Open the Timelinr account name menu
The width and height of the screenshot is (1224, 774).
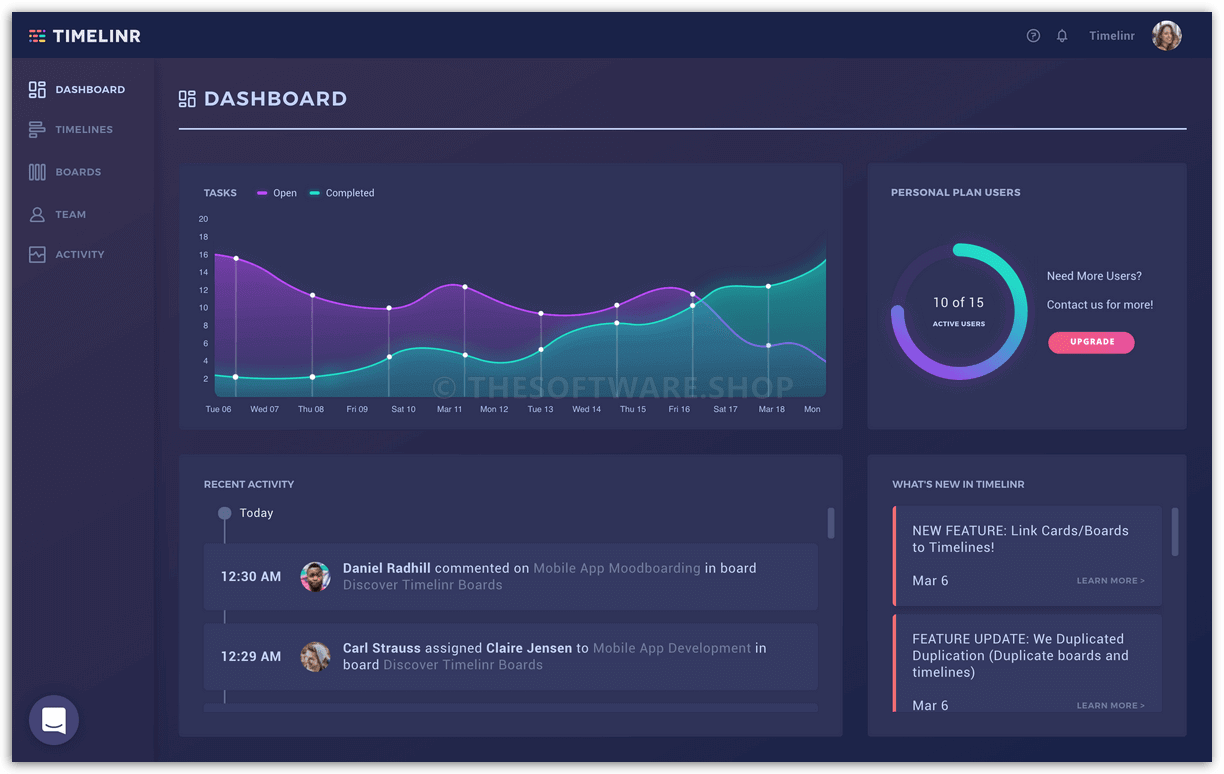pos(1111,36)
